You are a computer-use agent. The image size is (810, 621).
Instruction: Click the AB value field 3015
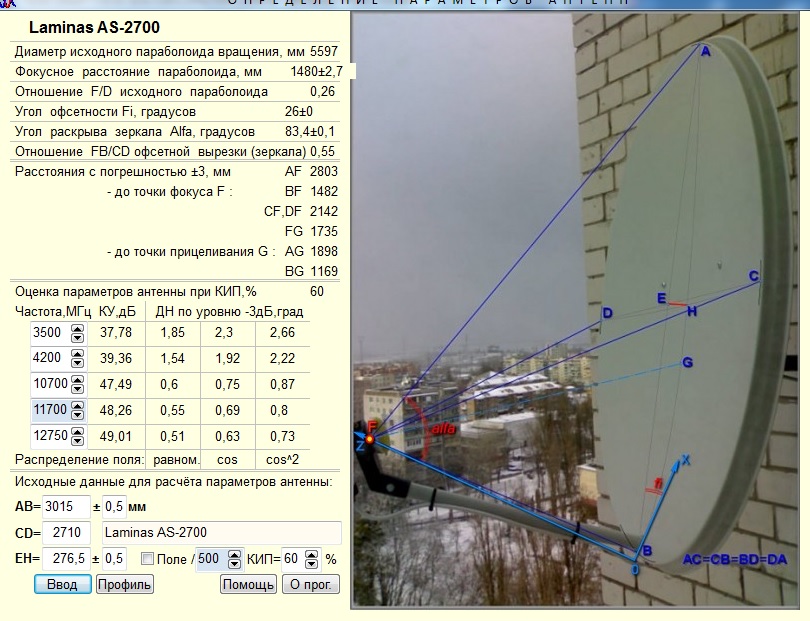point(66,506)
